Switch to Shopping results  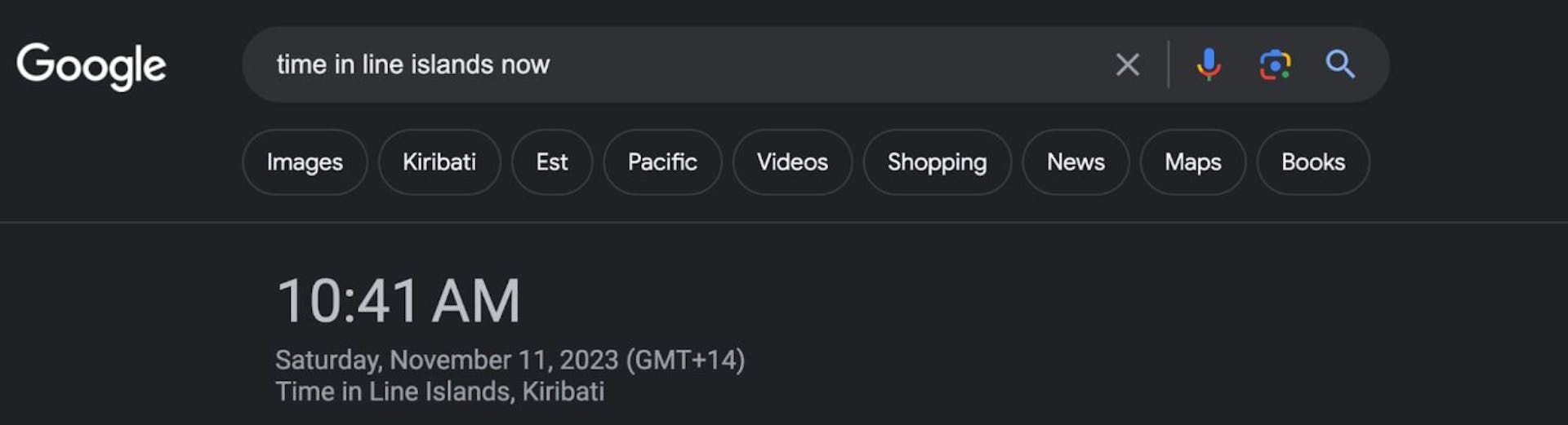click(x=937, y=162)
